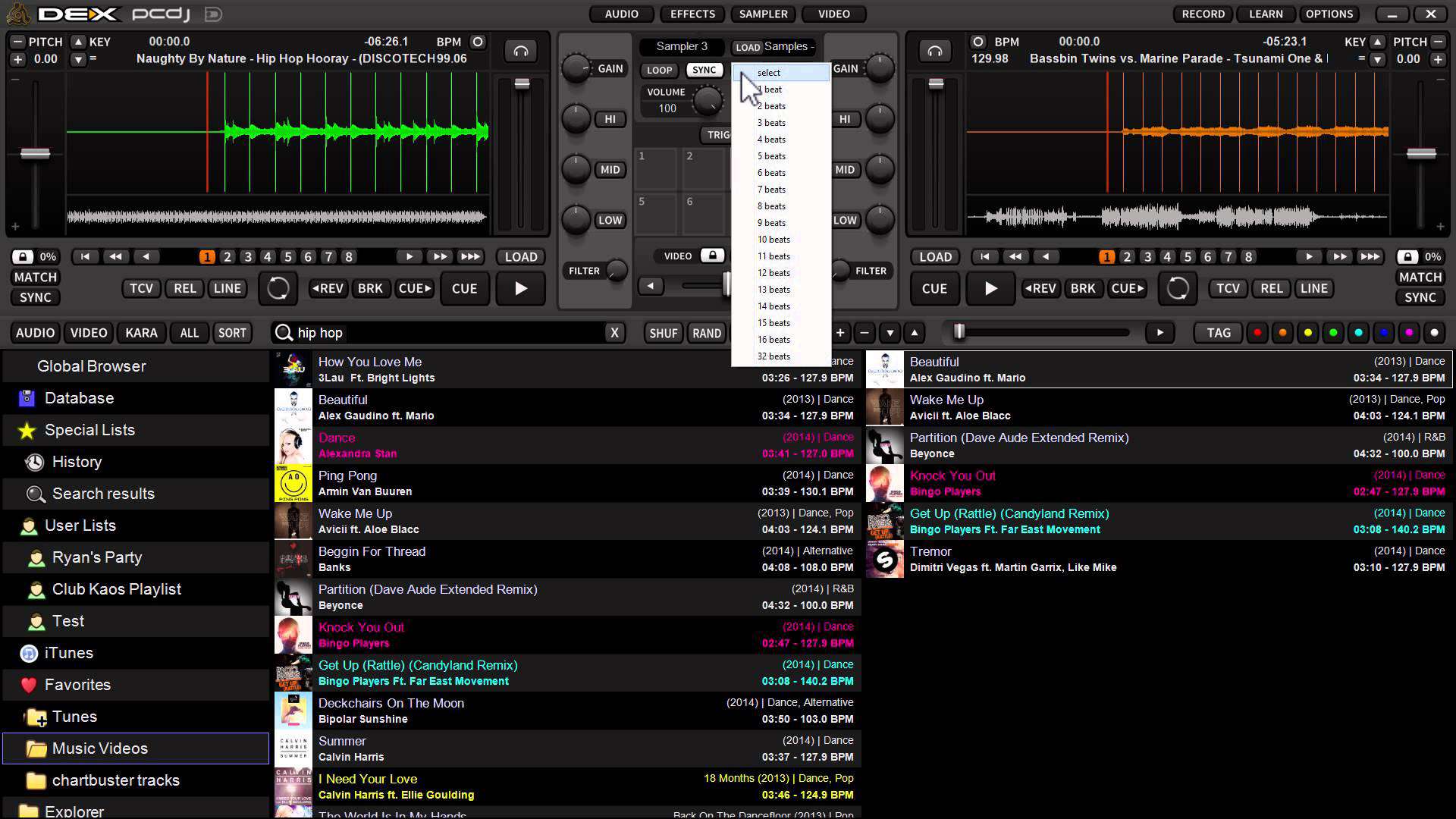This screenshot has height=819, width=1456.
Task: Open Special Lists star item
Action: pyautogui.click(x=136, y=430)
